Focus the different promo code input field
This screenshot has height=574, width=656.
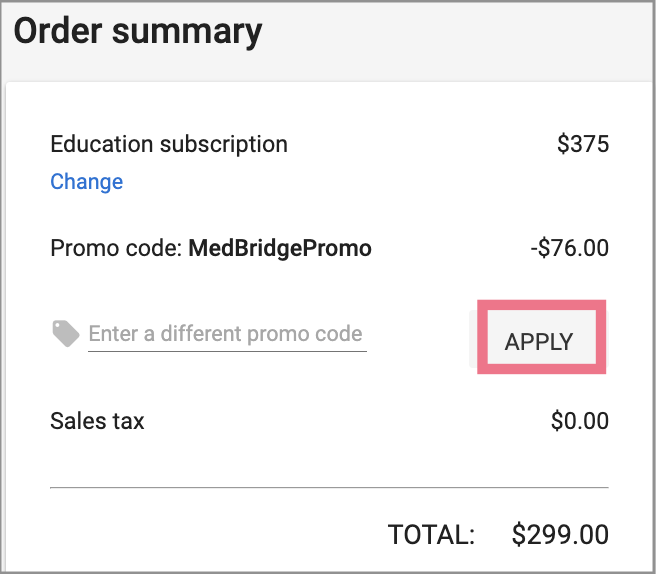coord(226,334)
